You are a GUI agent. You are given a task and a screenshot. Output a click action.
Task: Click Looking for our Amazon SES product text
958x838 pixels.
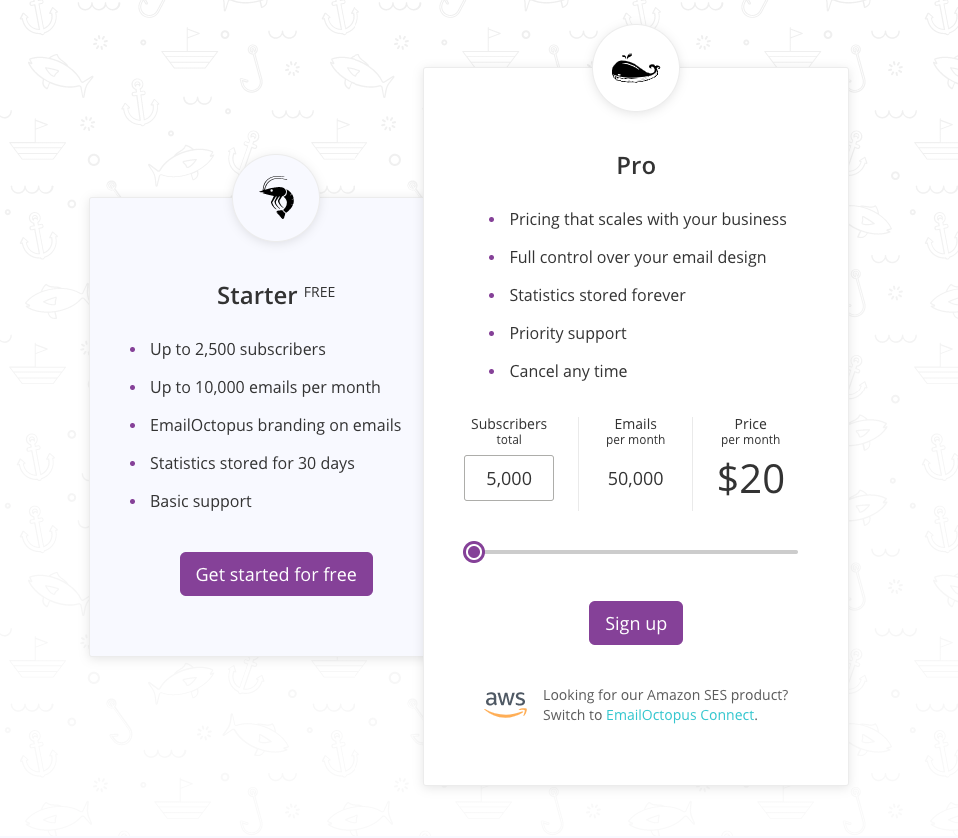[665, 695]
